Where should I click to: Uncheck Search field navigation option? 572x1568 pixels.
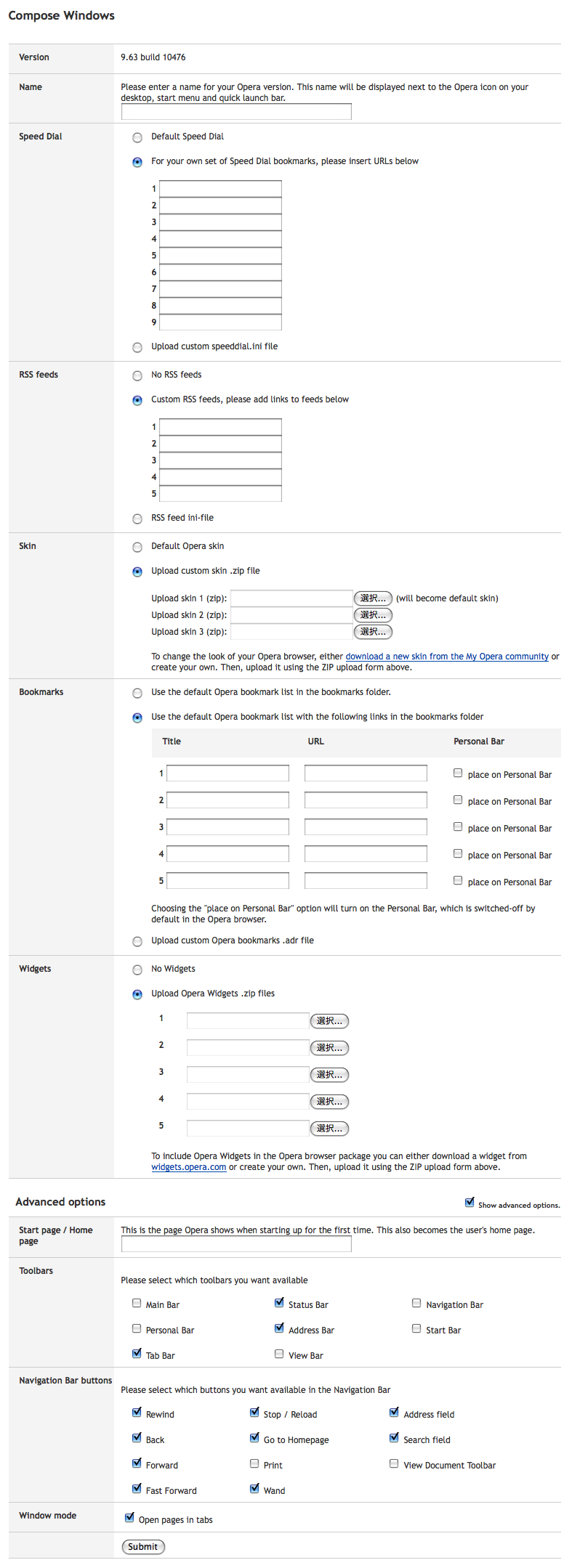click(394, 1439)
